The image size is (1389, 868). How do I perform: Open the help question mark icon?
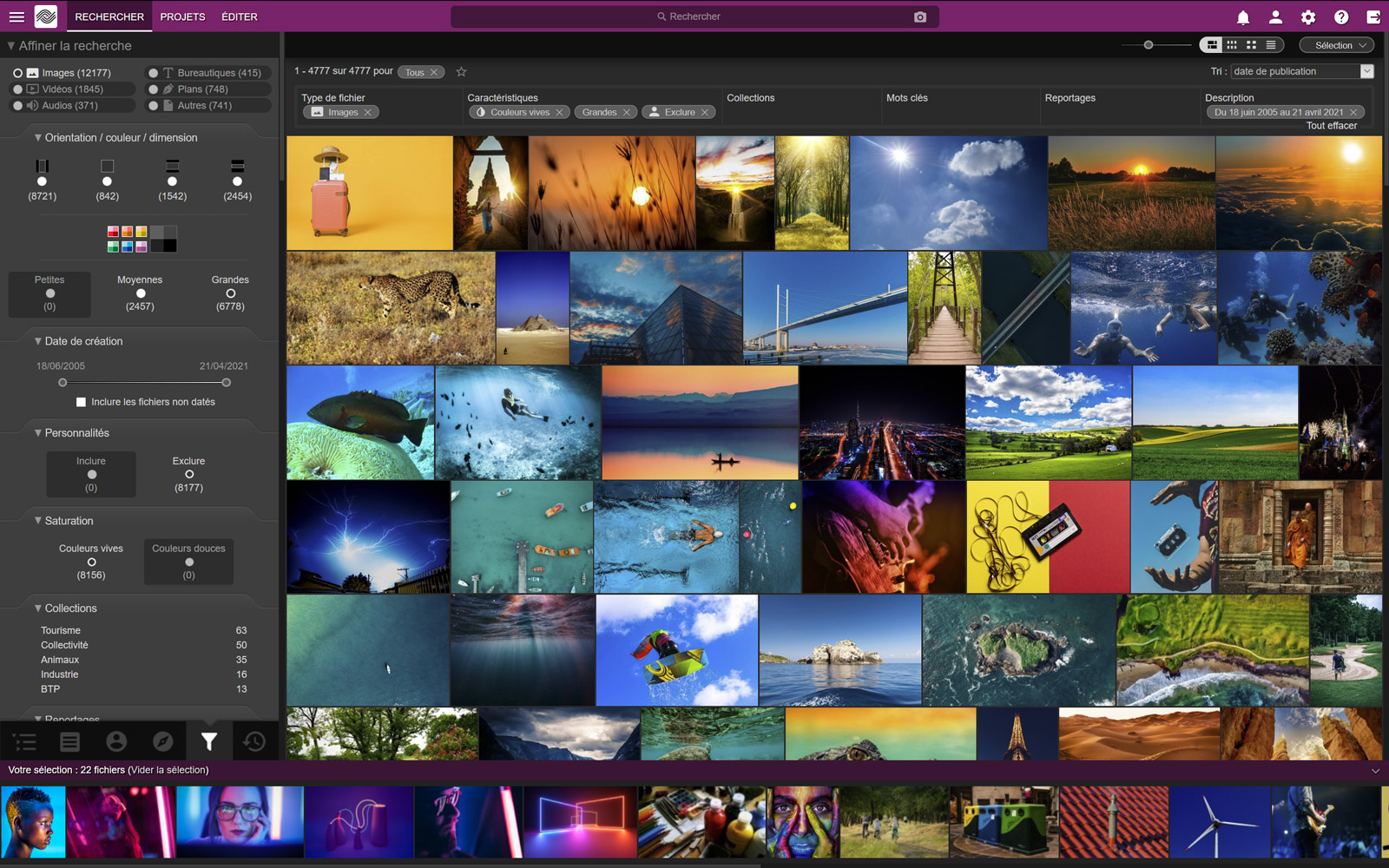(1340, 16)
